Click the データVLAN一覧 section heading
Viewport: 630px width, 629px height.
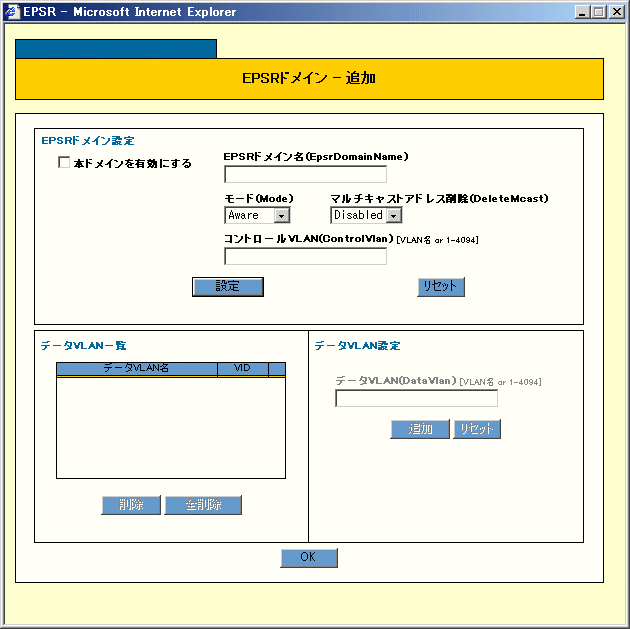coord(84,346)
